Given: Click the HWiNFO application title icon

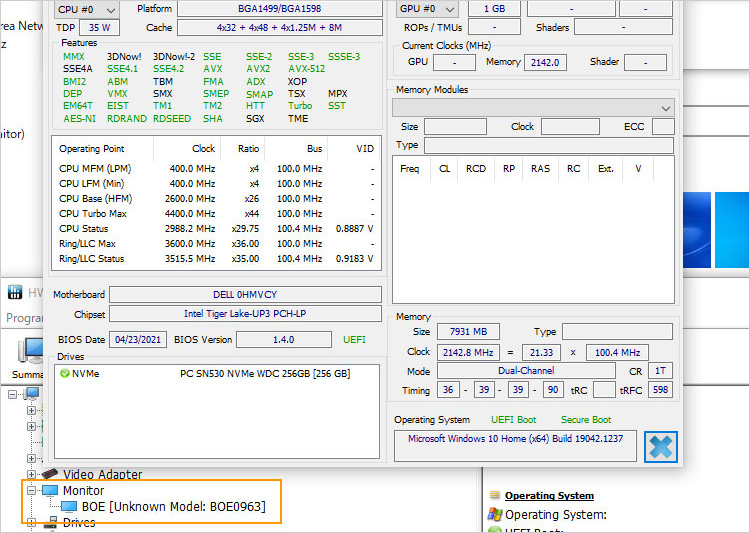Looking at the screenshot, I should pos(15,293).
